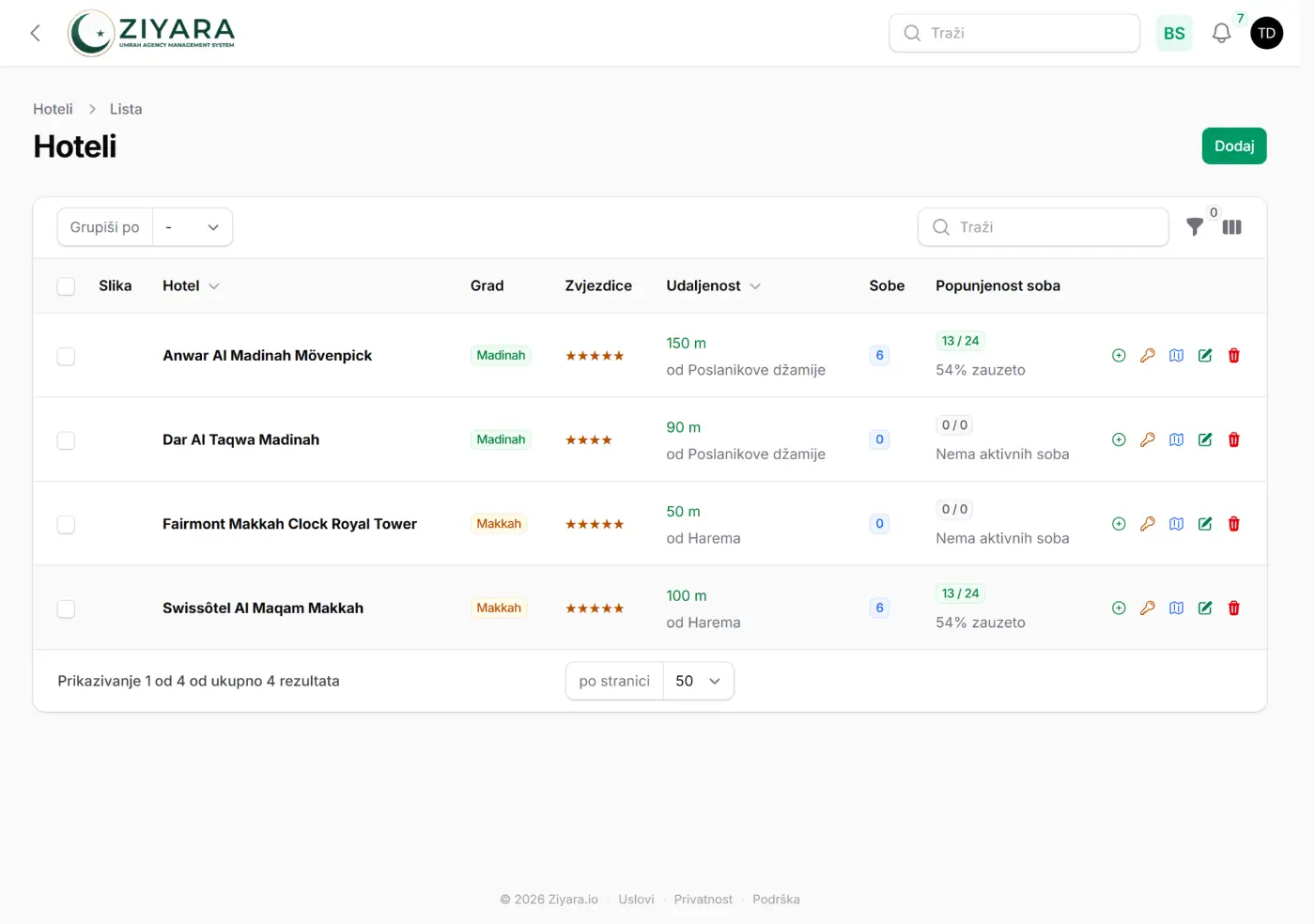Delete the Dar Al Taqwa Madinah hotel
The height and width of the screenshot is (924, 1315).
(1234, 439)
